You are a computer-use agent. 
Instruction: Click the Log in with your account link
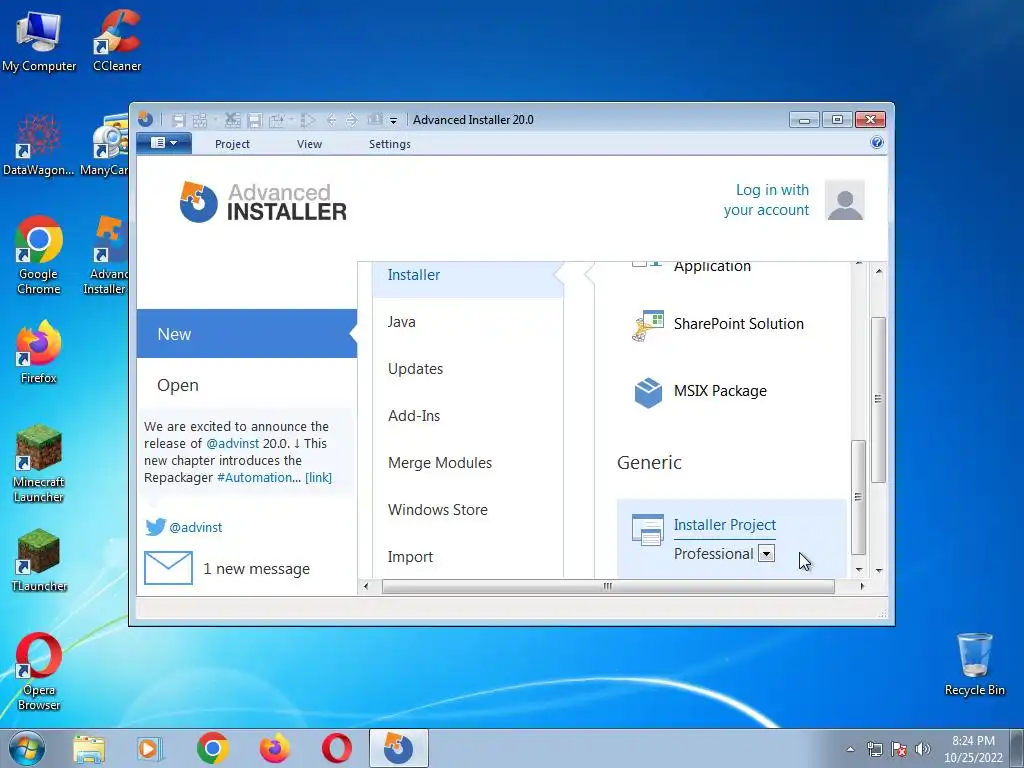[766, 200]
